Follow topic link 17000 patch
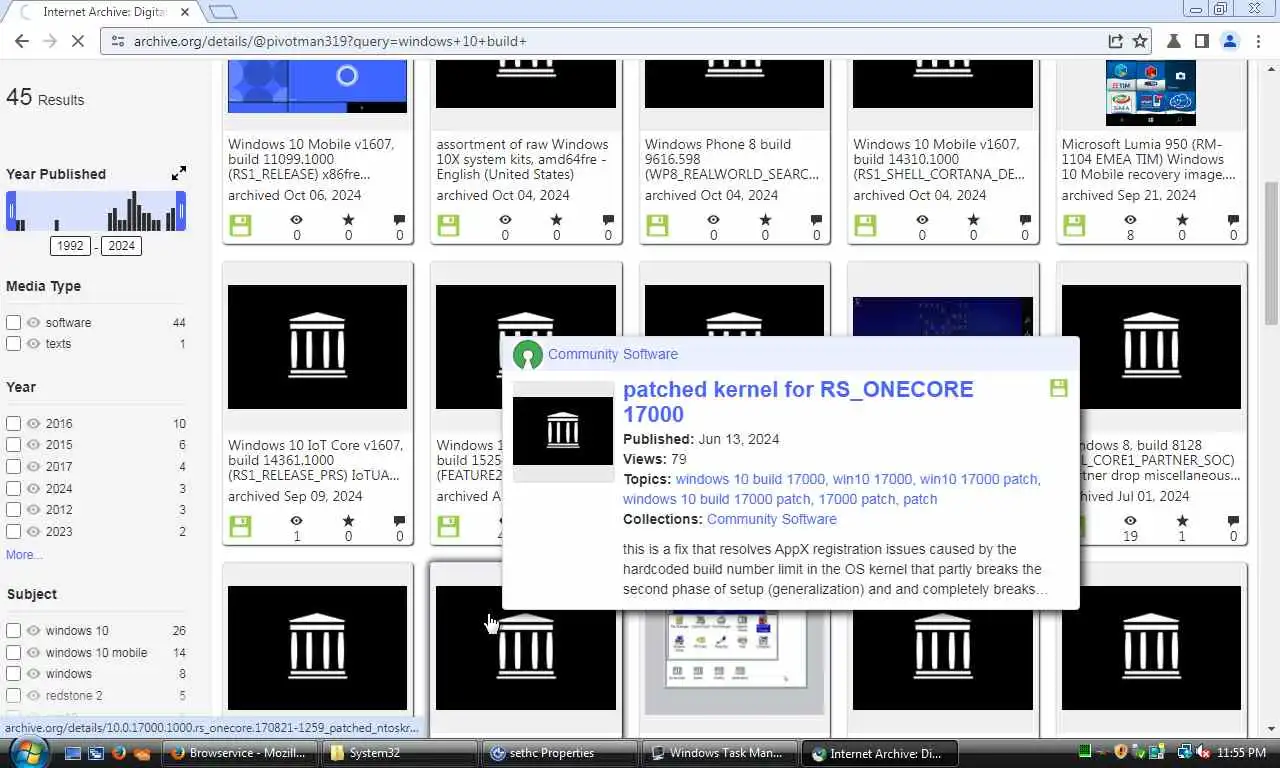 (857, 499)
